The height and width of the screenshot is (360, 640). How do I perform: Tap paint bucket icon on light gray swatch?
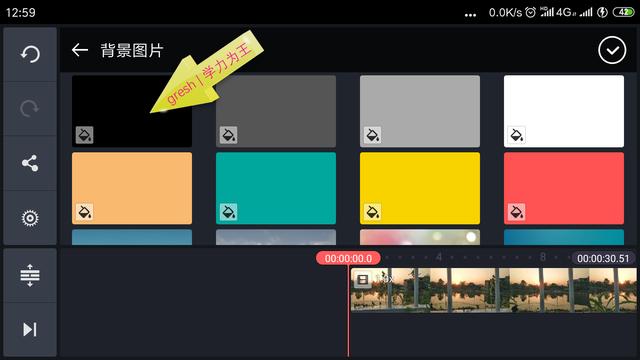373,135
